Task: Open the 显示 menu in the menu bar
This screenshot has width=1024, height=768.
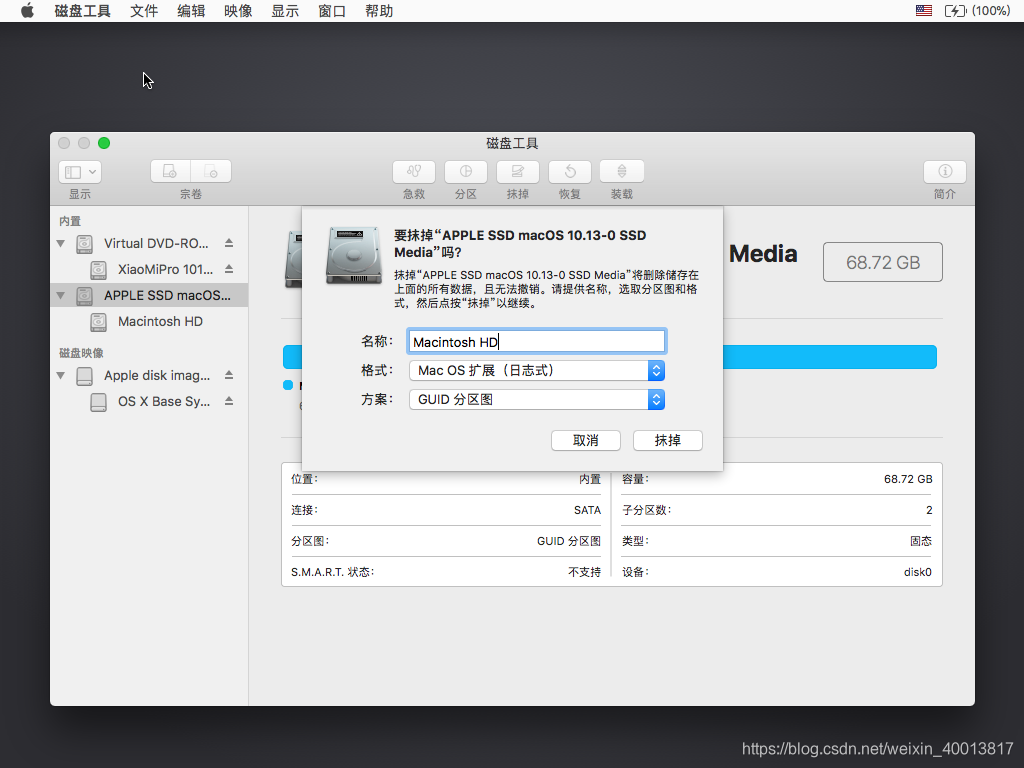Action: coord(285,10)
